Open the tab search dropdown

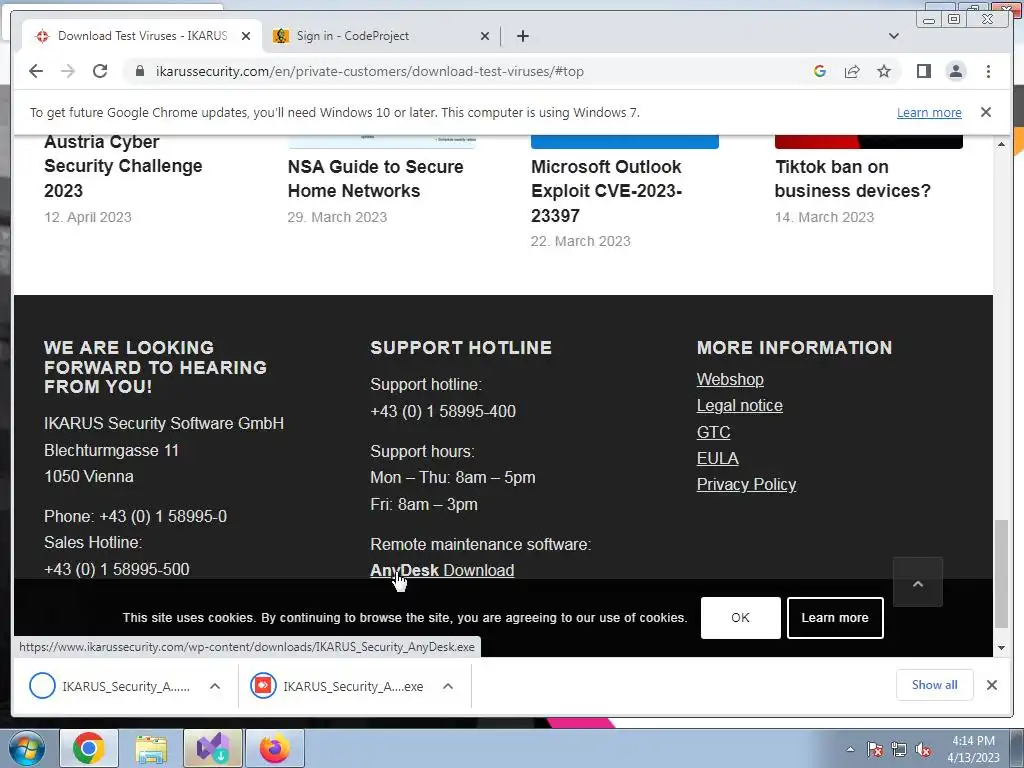894,36
